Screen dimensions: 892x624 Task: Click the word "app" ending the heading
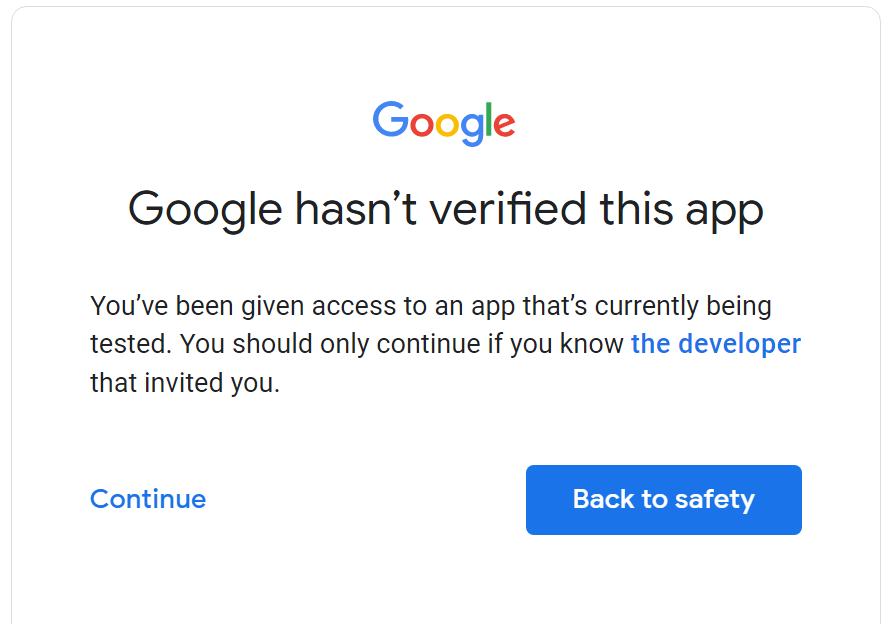[x=724, y=214]
